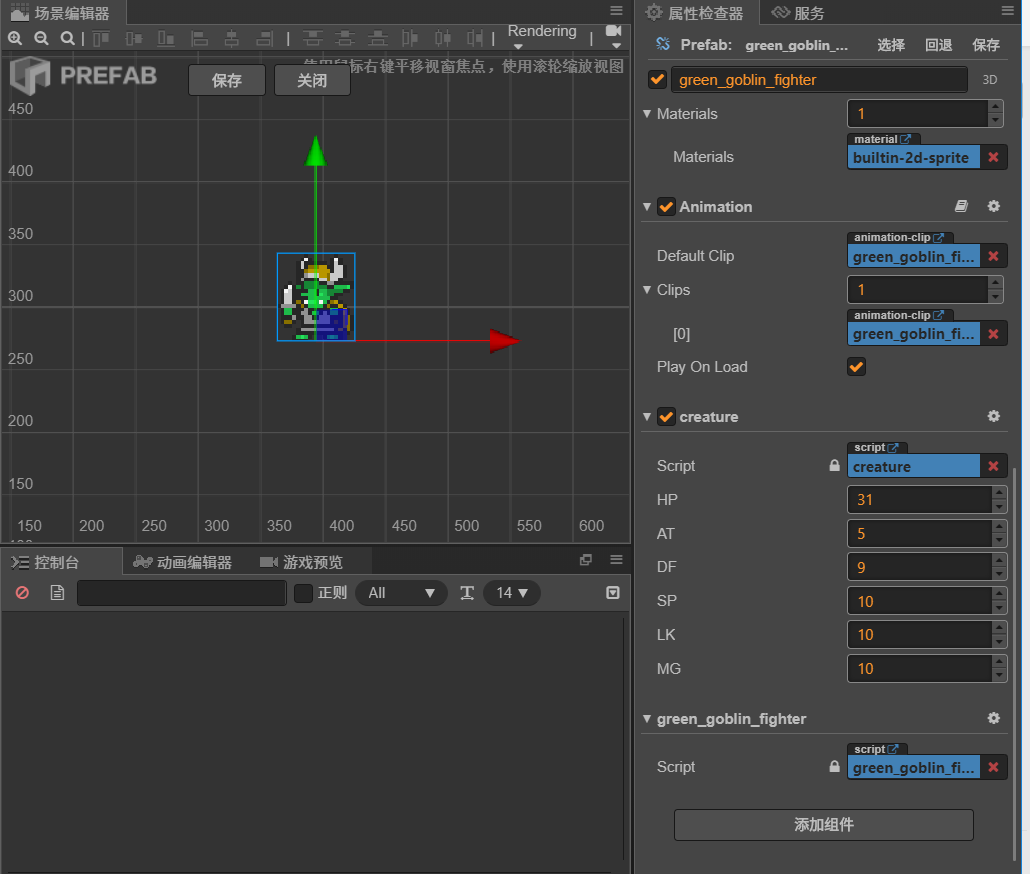Open console panel hamburger menu
1030x874 pixels.
(616, 559)
